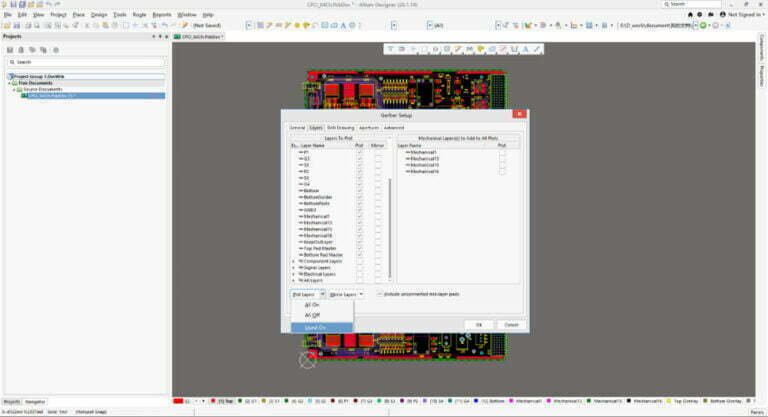
Task: Click the Top layer red color swatch
Action: pos(213,400)
